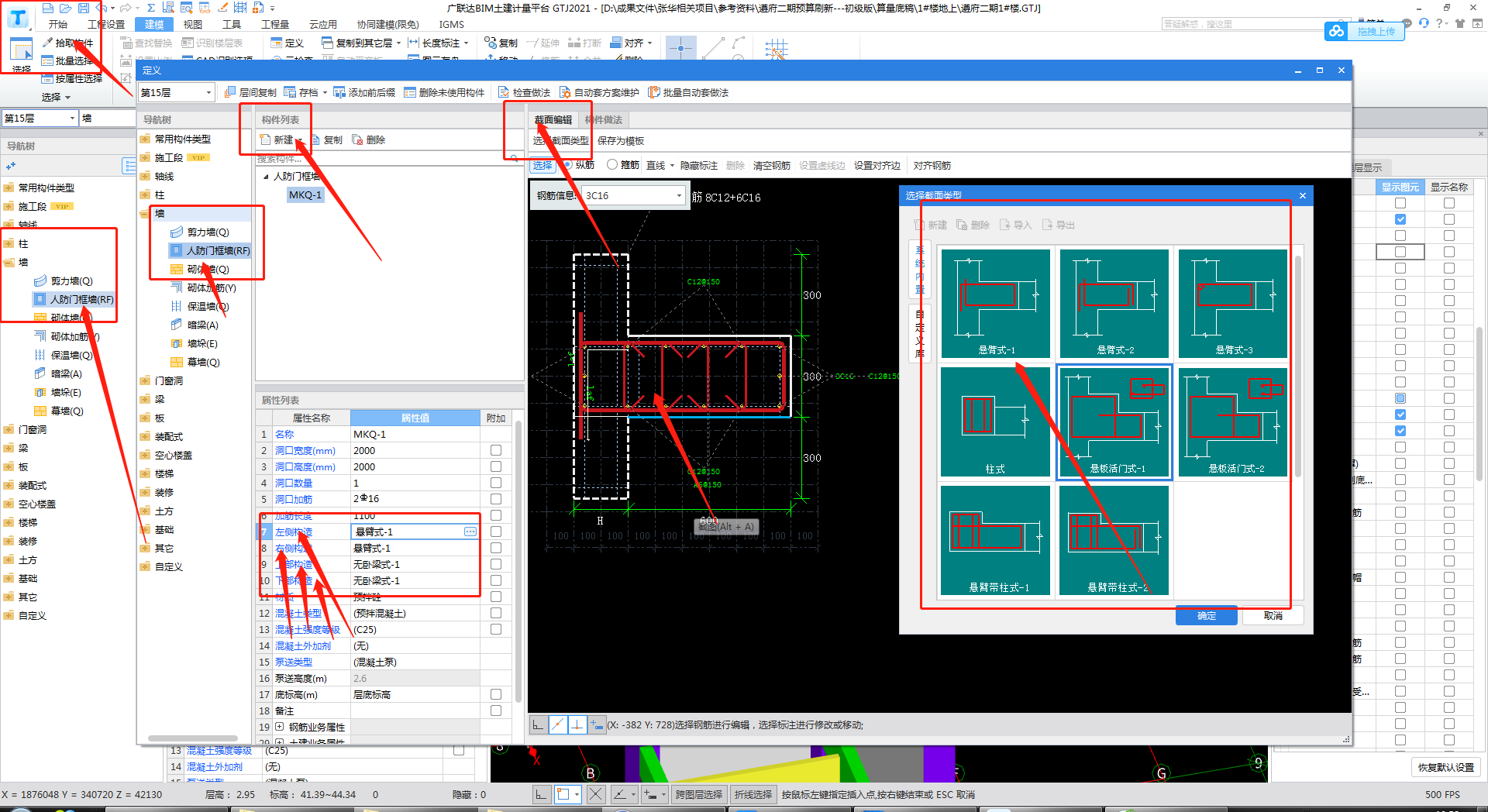Click 删除未使用构件 in definition toolbar
The width and height of the screenshot is (1488, 812).
pyautogui.click(x=444, y=92)
